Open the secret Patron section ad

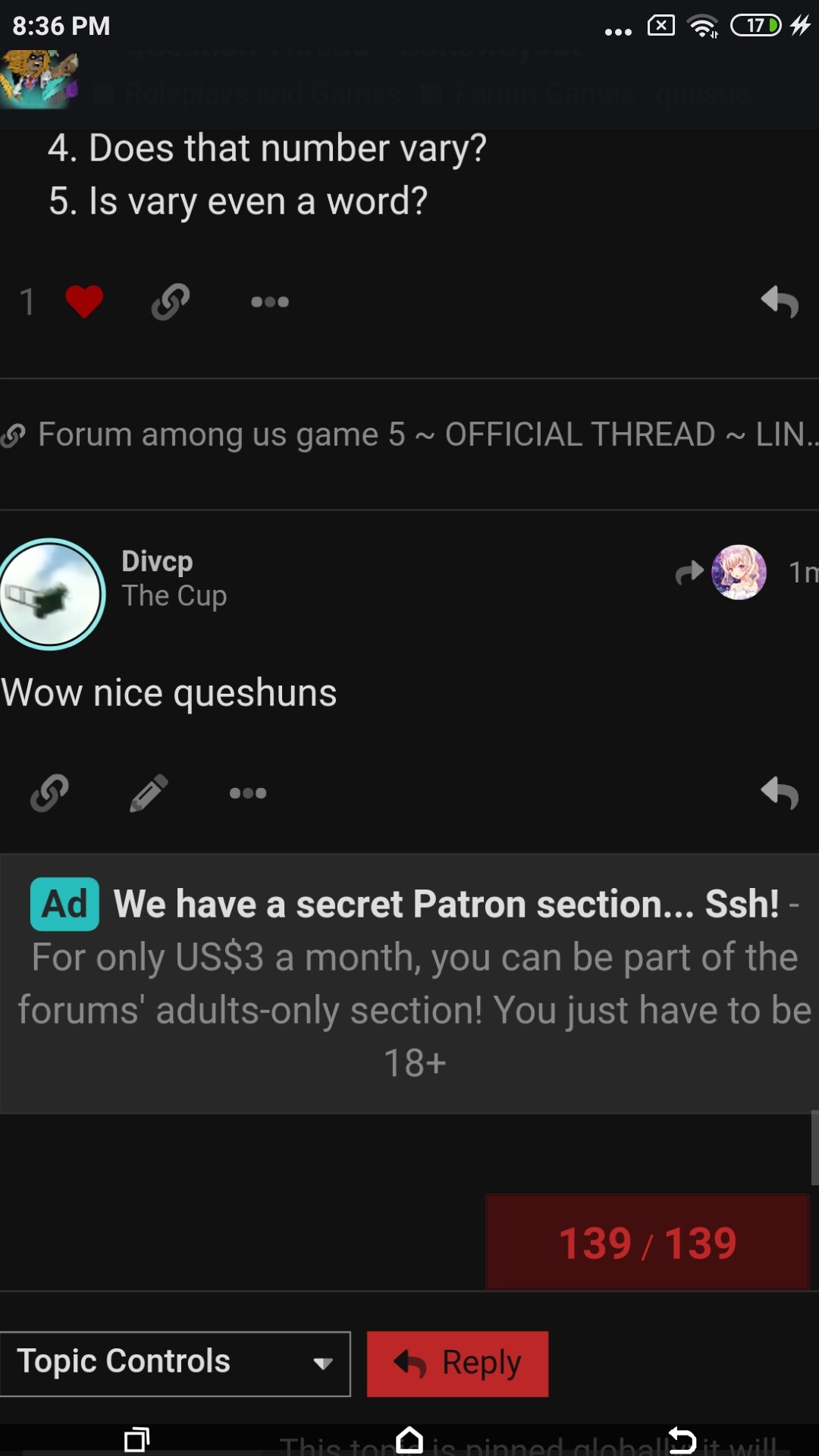pos(409,984)
